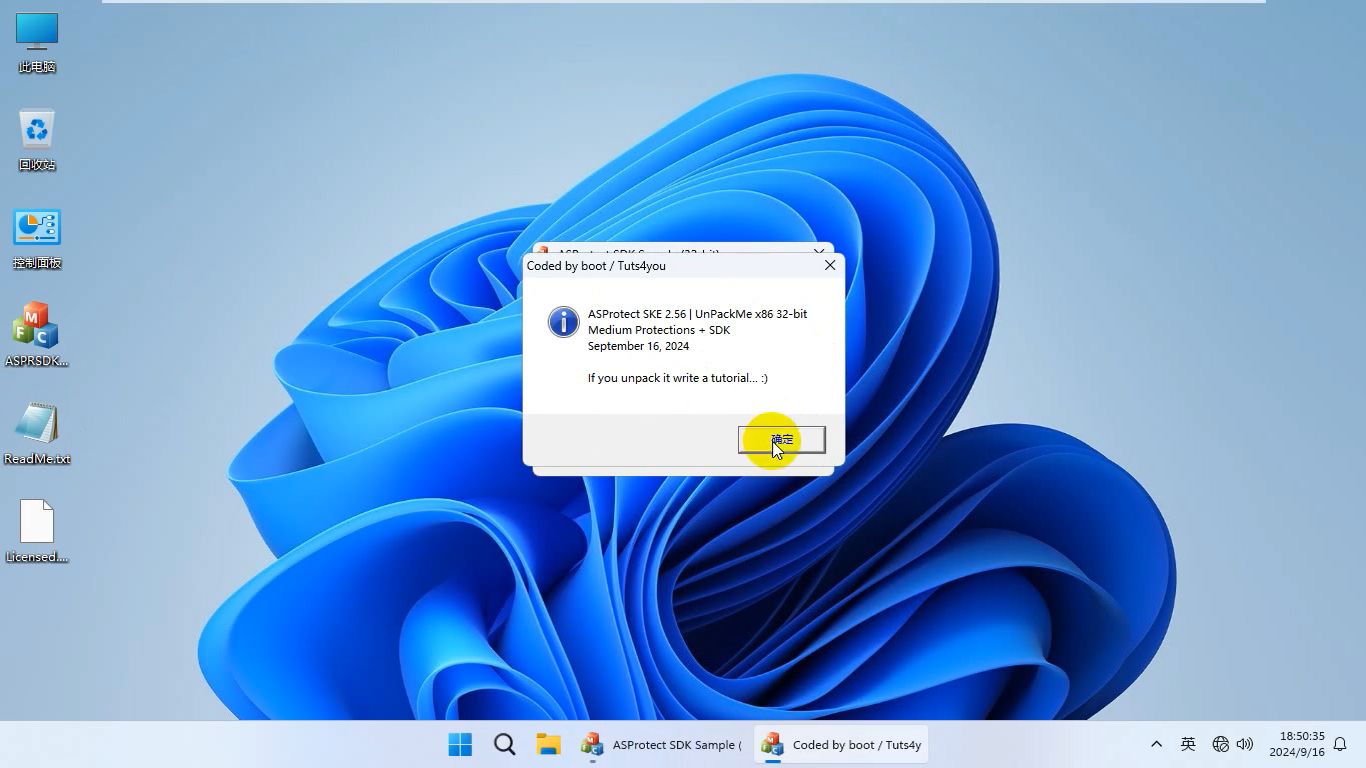The width and height of the screenshot is (1366, 768).
Task: Open network globe icon in tray
Action: [1220, 744]
